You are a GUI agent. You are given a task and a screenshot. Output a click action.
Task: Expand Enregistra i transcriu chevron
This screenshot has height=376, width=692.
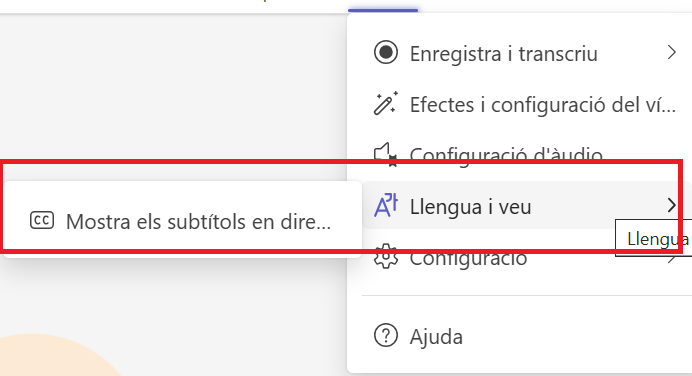coord(671,53)
